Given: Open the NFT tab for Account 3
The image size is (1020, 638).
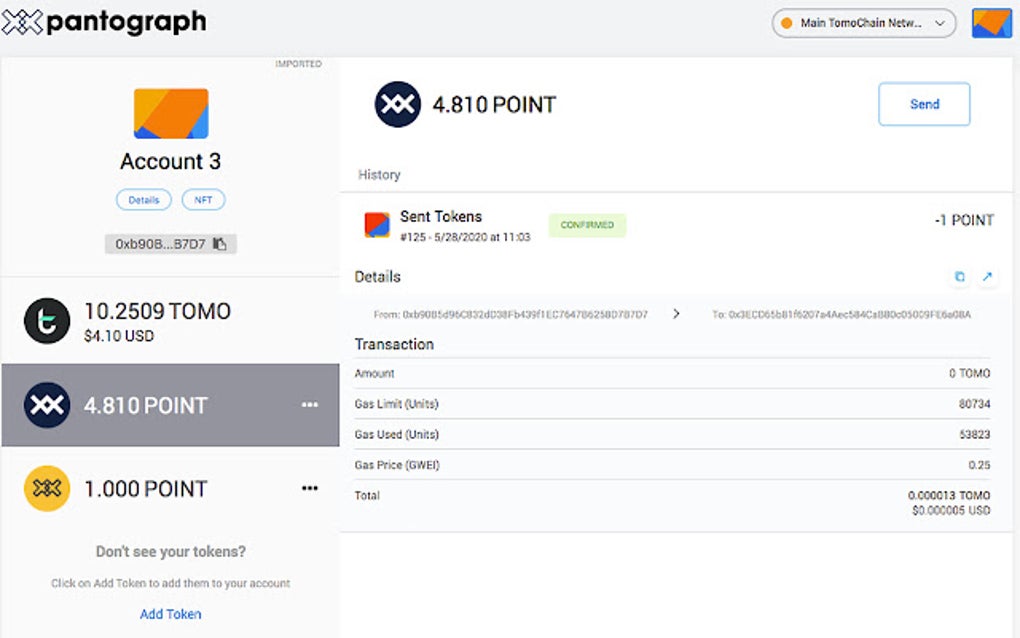Looking at the screenshot, I should pos(204,199).
